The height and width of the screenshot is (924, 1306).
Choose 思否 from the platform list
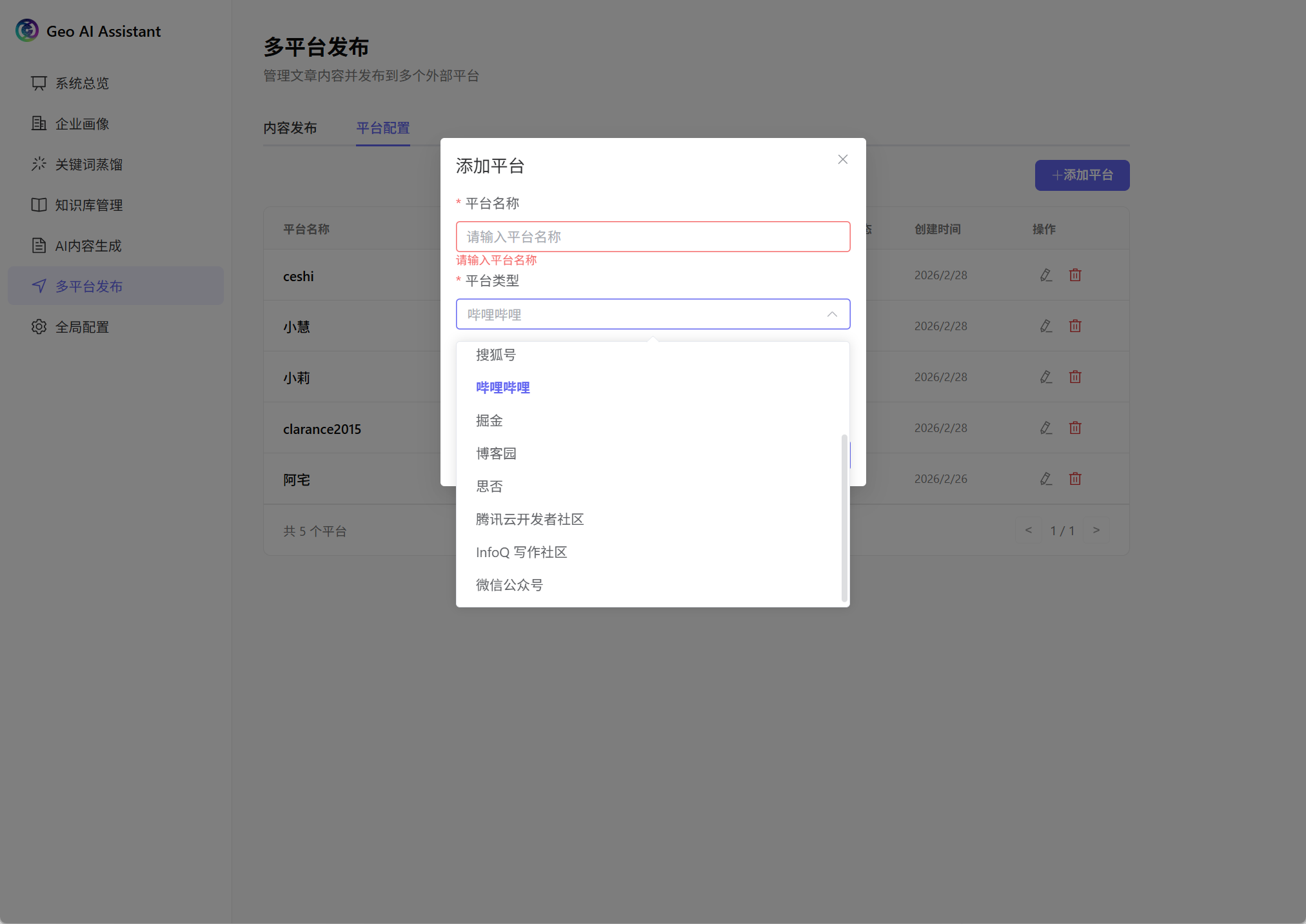(648, 486)
